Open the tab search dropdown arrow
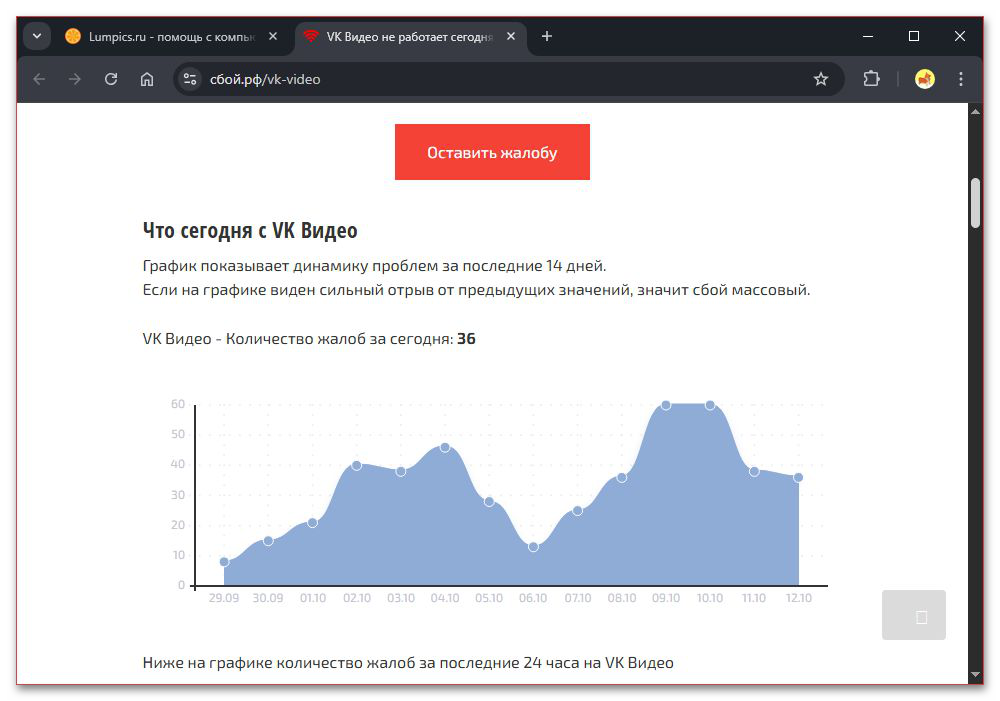Screen dimensions: 1000x701 pos(37,36)
